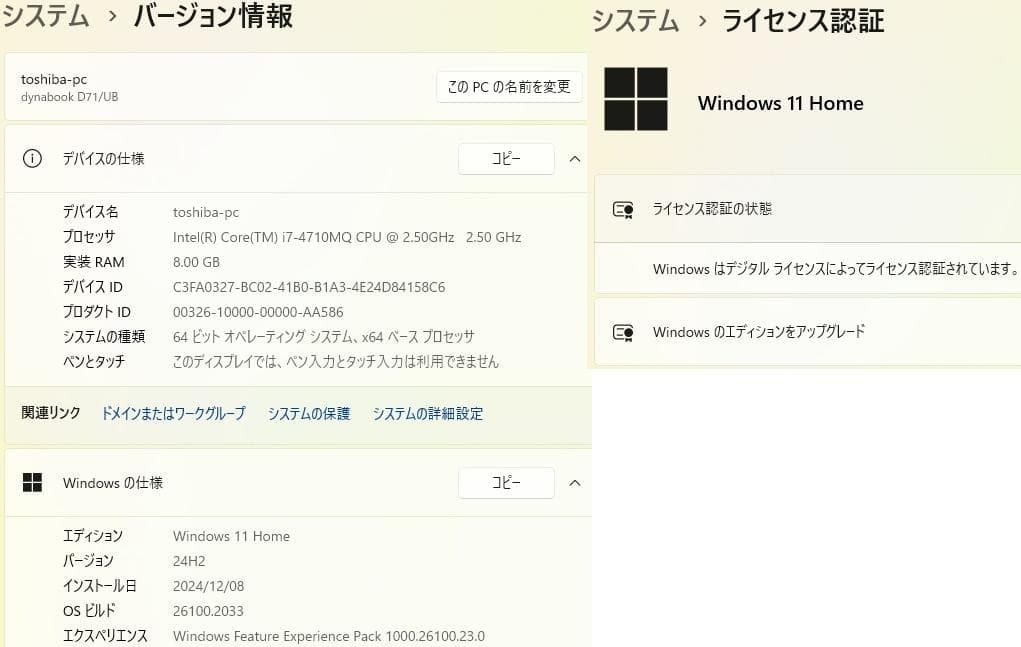Copy the Windows specifications with コピー
This screenshot has width=1021, height=647.
(x=506, y=482)
